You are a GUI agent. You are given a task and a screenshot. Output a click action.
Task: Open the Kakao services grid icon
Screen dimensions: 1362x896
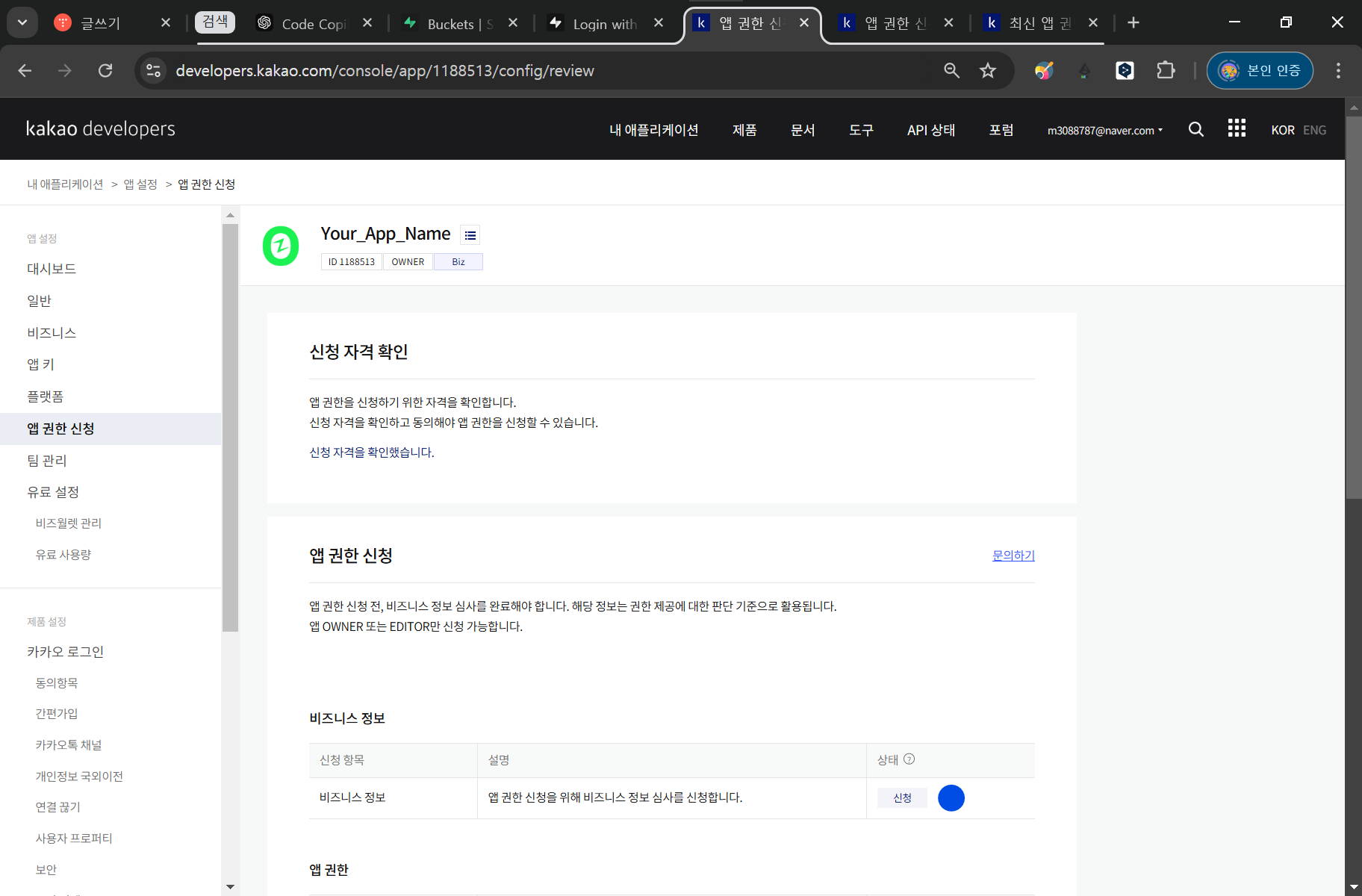pyautogui.click(x=1237, y=128)
